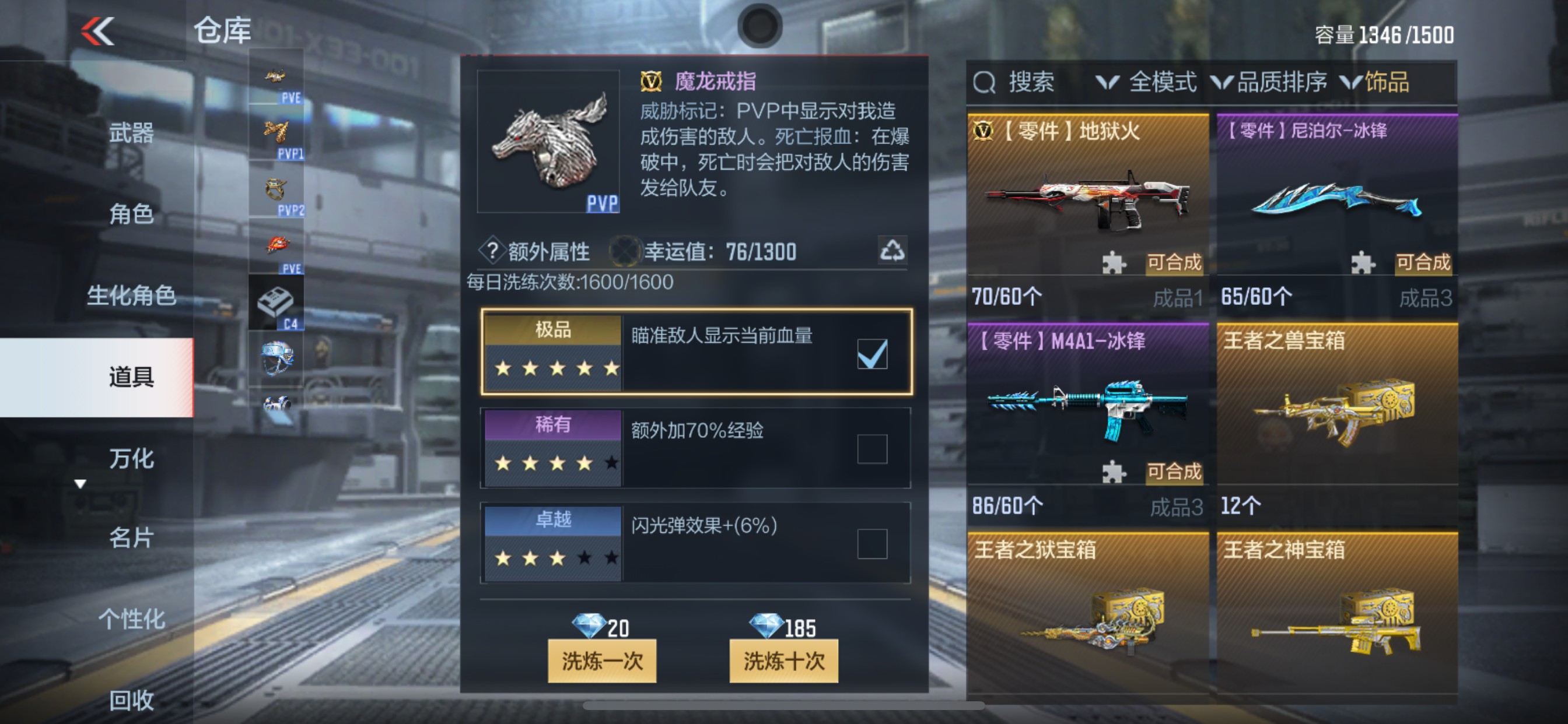Switch to the 武器 tab

[x=131, y=132]
